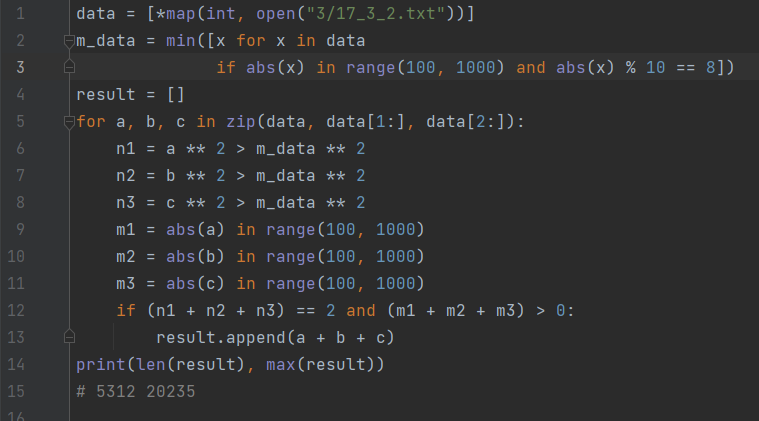
Task: Click line number 15 in the gutter
Action: point(16,391)
